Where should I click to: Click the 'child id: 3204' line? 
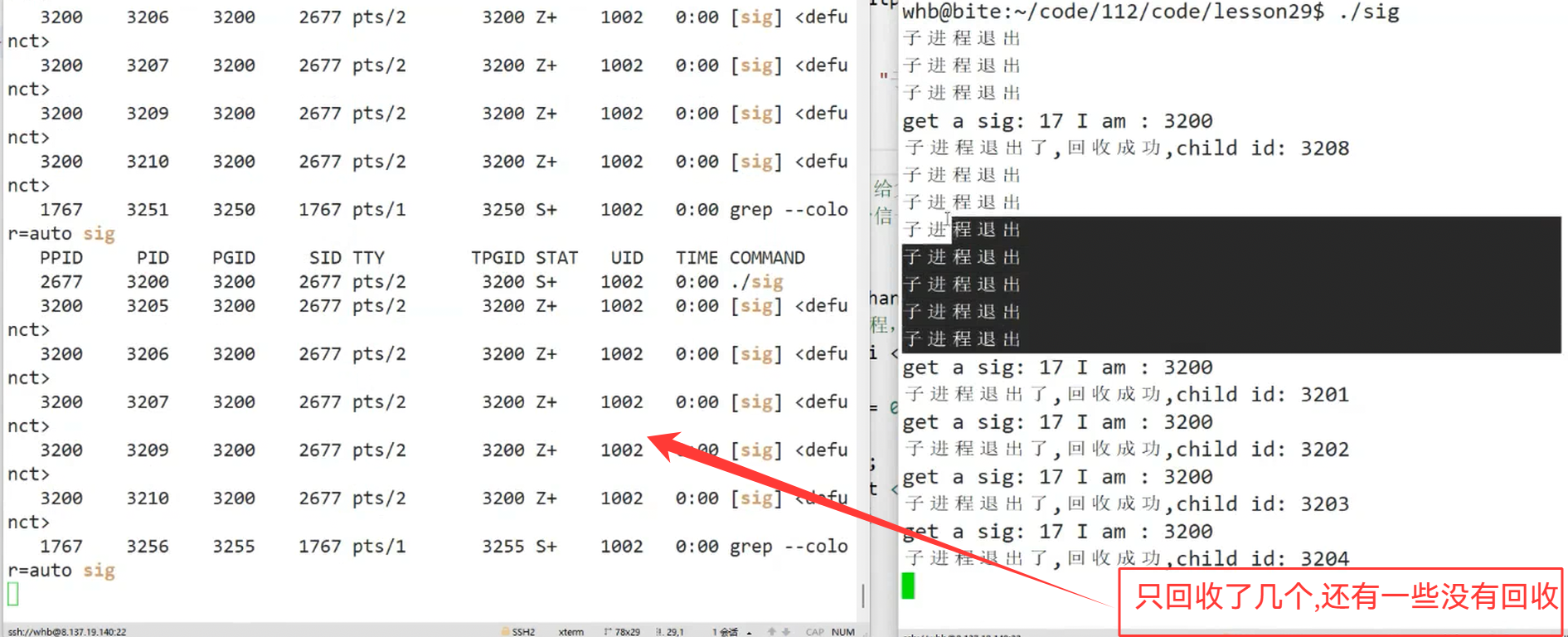click(1126, 559)
